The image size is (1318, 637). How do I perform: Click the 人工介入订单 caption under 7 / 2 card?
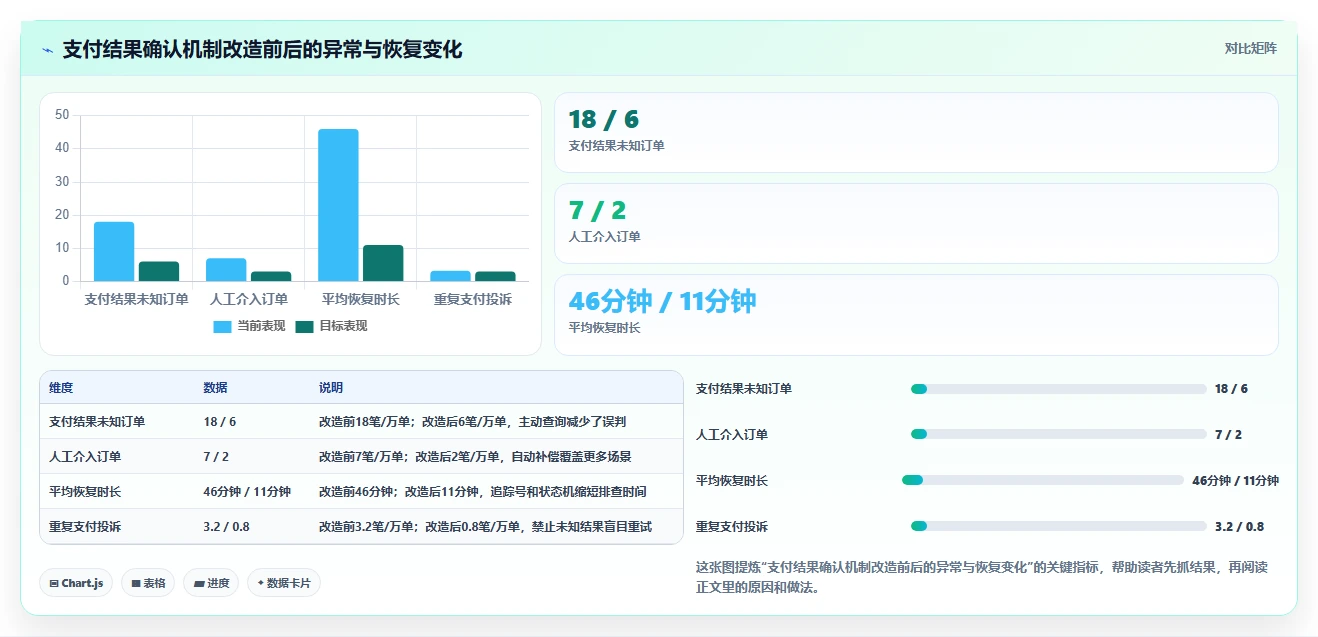pos(604,237)
